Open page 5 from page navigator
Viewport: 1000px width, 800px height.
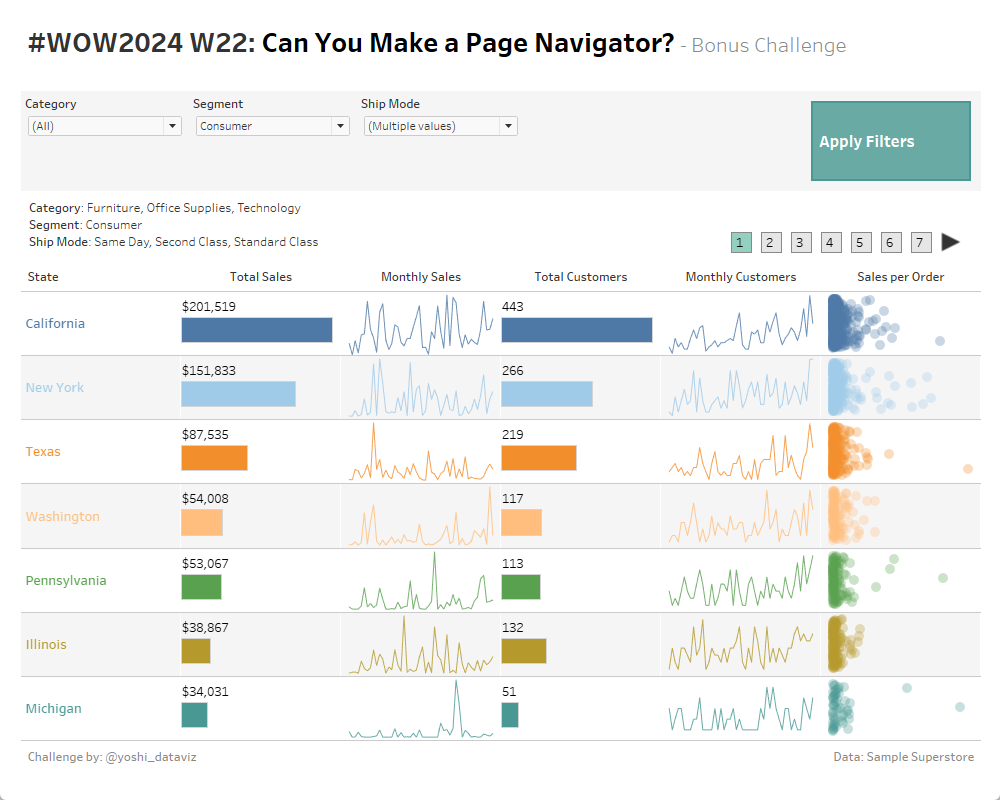pos(861,242)
